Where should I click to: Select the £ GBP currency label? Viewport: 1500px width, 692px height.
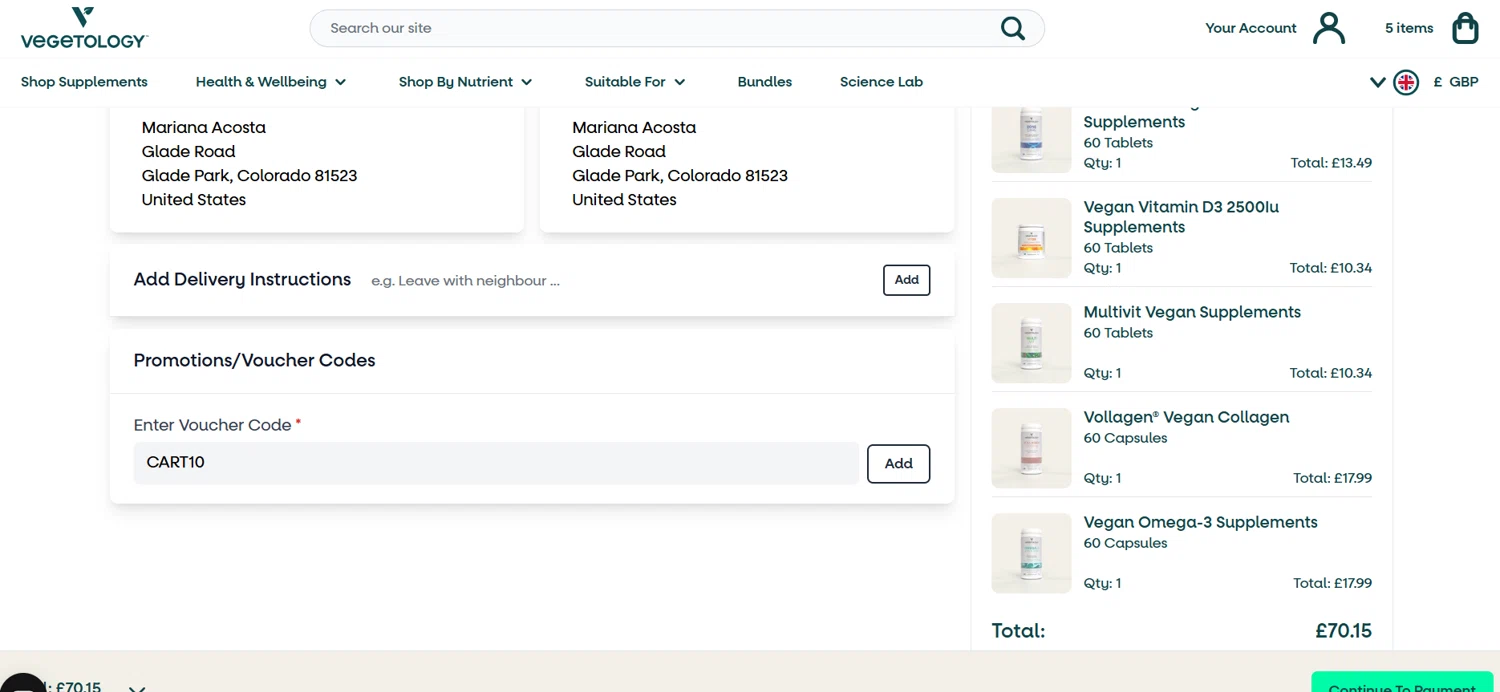click(x=1455, y=82)
